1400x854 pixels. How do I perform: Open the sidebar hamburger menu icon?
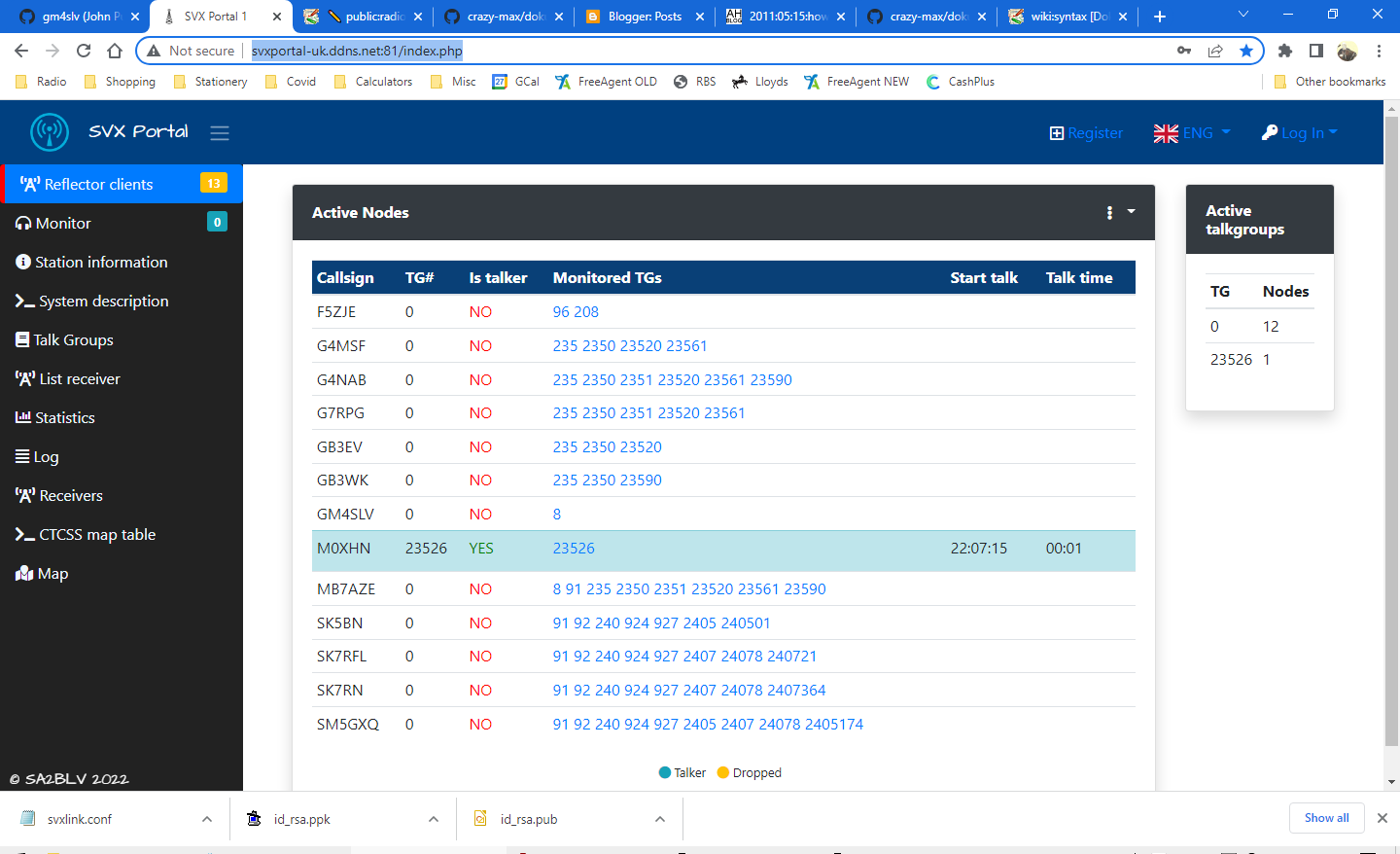[x=220, y=132]
